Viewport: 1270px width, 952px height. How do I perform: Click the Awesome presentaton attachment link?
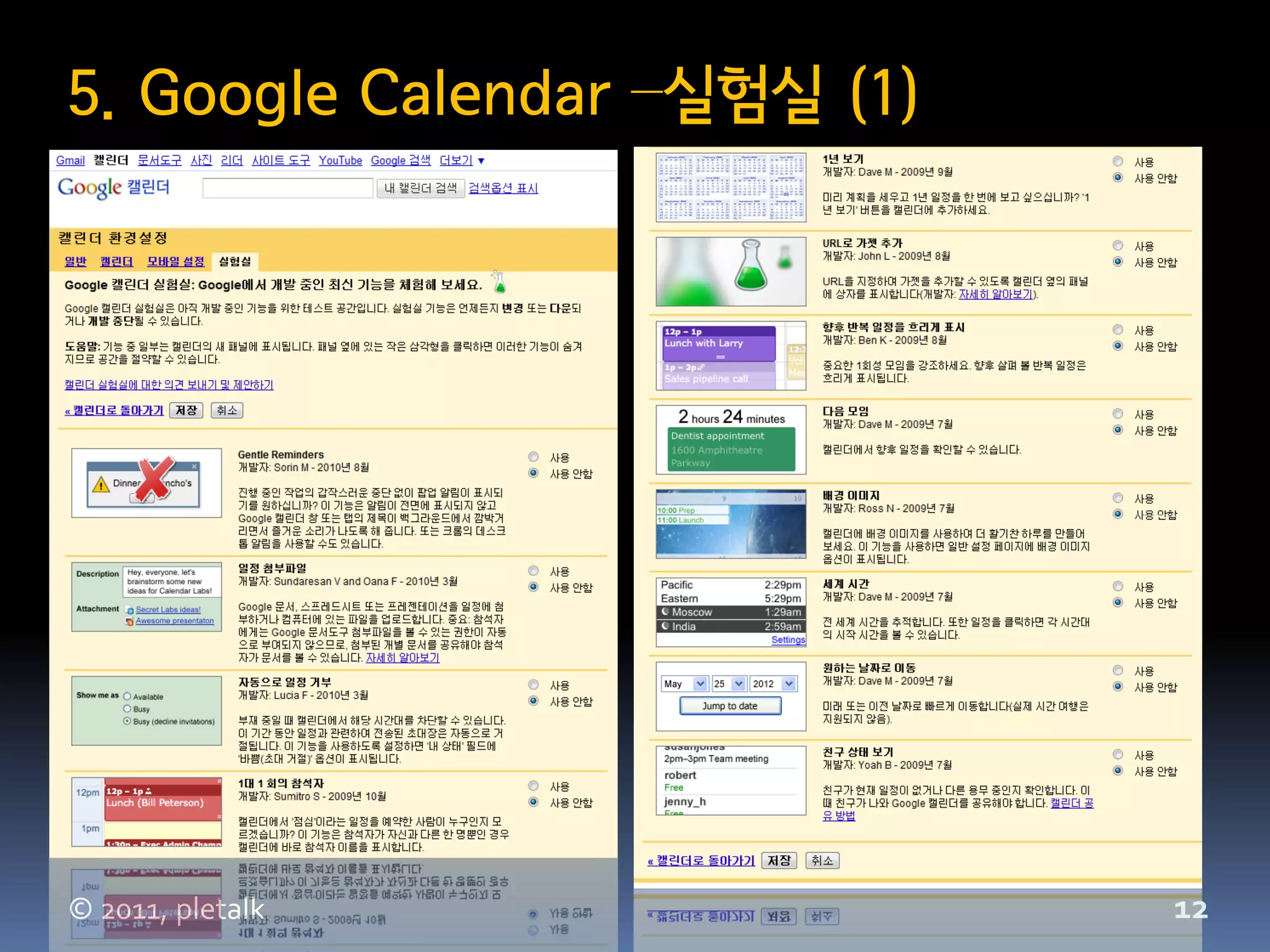coord(175,621)
